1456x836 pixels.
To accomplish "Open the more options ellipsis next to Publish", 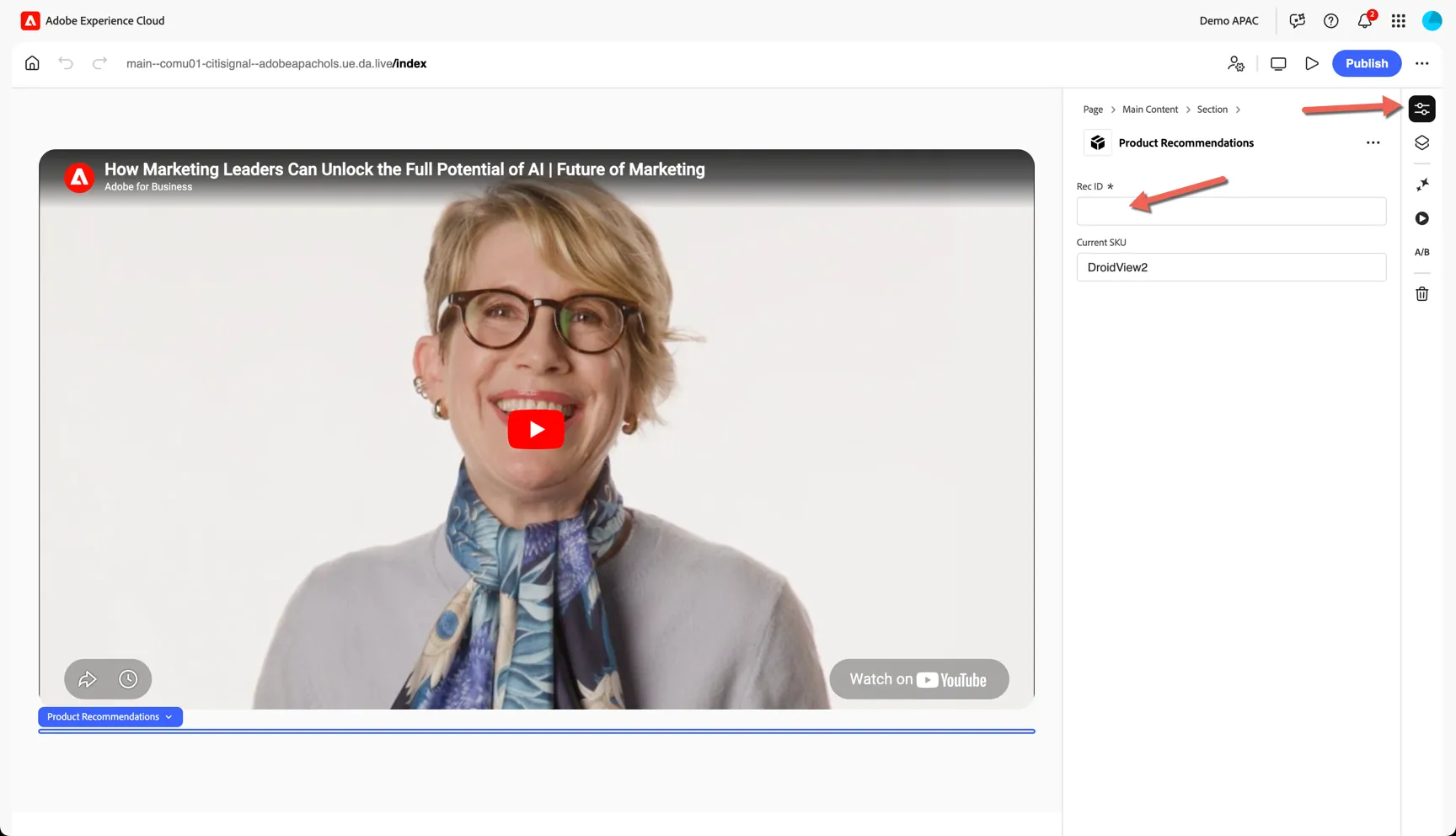I will [x=1422, y=63].
